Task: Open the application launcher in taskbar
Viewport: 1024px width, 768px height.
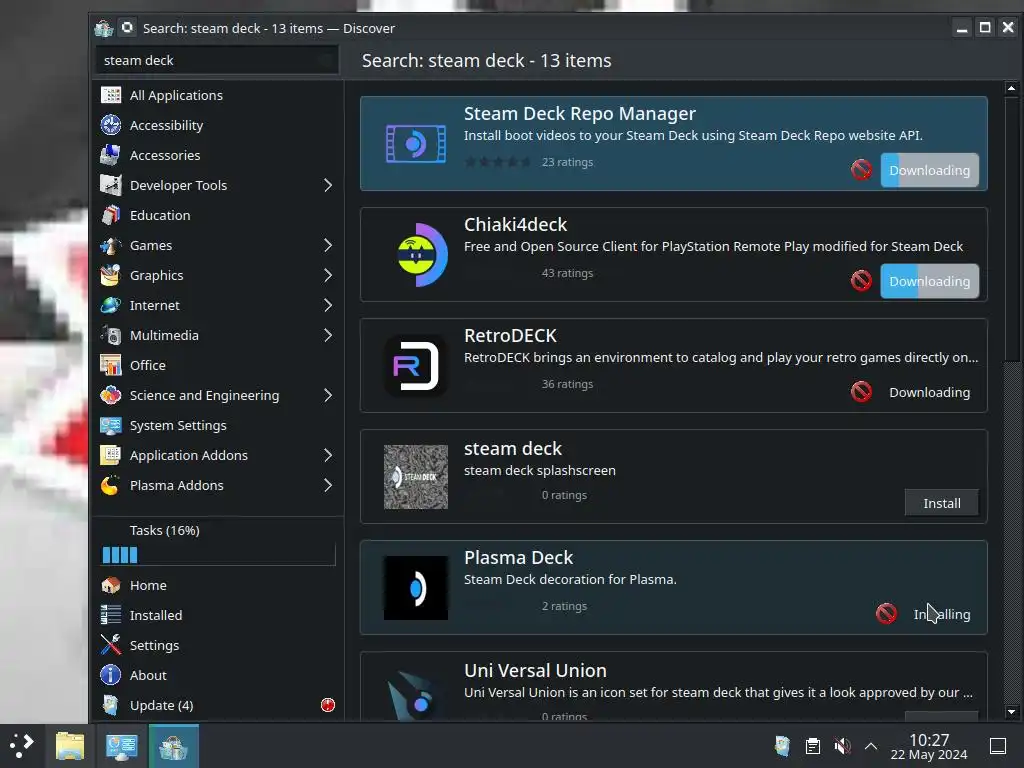Action: [x=22, y=746]
